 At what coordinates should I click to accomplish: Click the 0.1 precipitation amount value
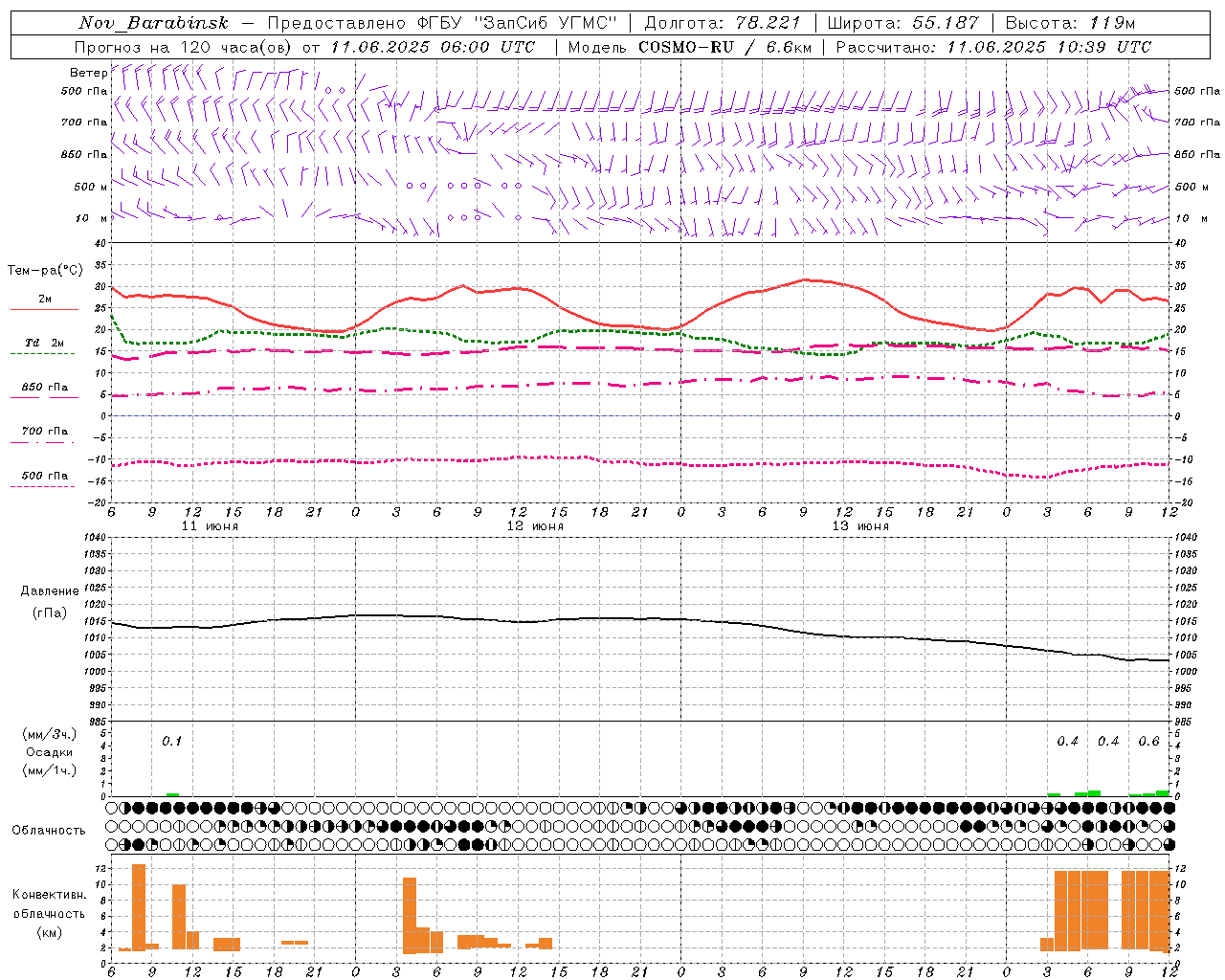pos(171,741)
